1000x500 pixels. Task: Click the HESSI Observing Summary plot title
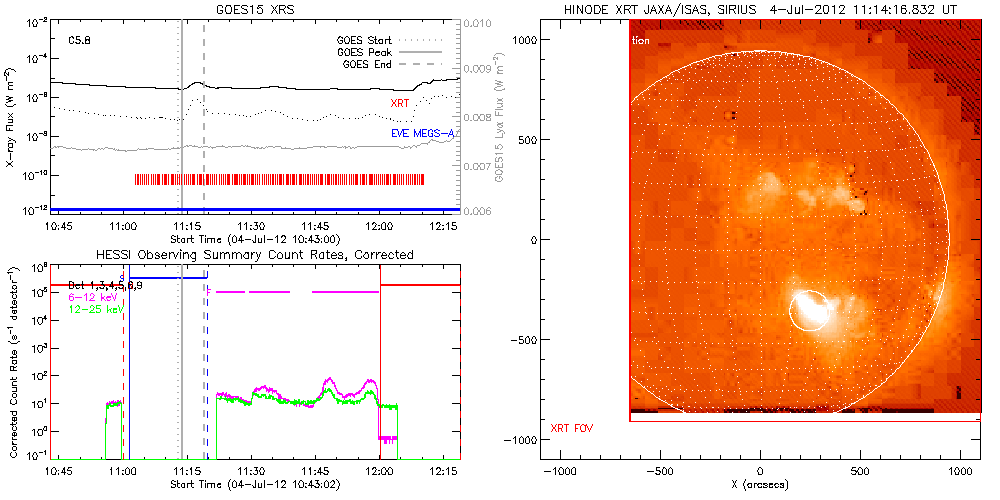[254, 255]
